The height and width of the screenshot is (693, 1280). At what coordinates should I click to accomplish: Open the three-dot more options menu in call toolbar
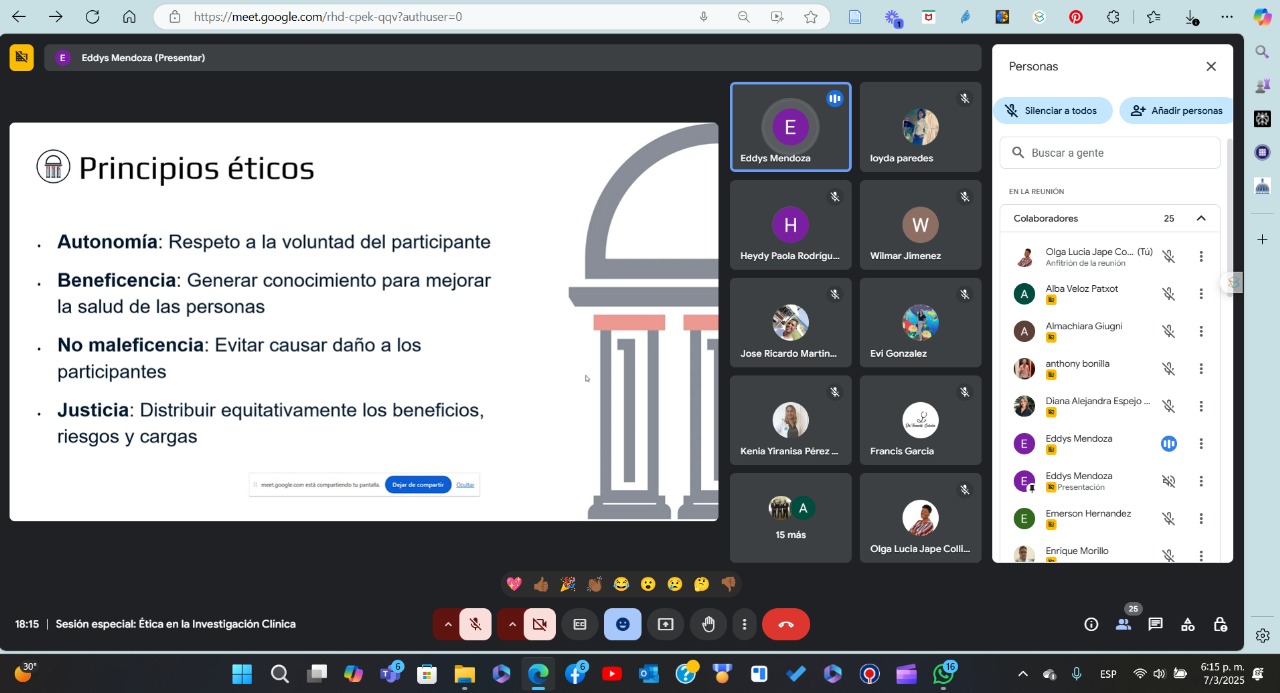(x=744, y=624)
